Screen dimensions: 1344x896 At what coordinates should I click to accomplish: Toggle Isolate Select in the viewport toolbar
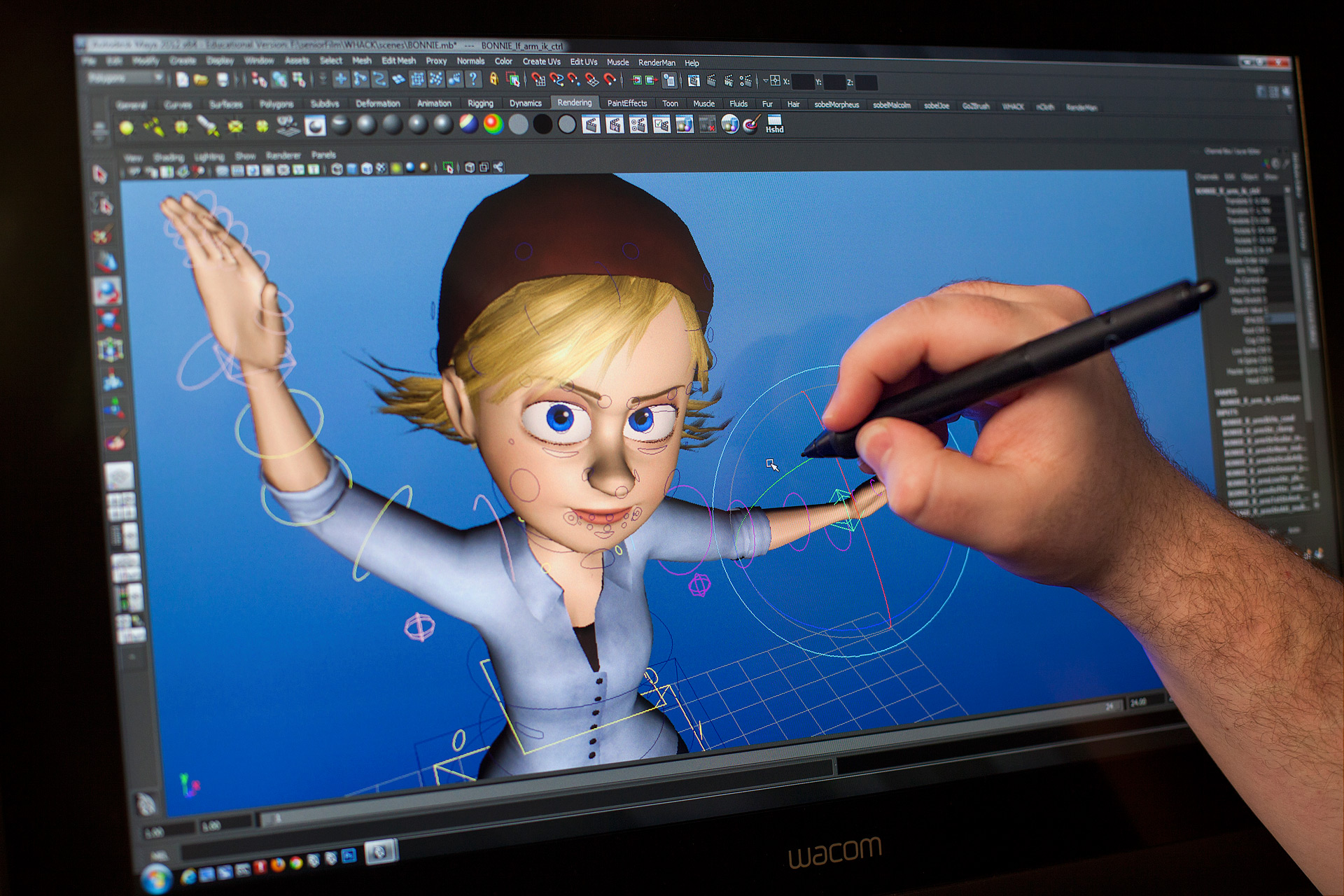click(448, 168)
